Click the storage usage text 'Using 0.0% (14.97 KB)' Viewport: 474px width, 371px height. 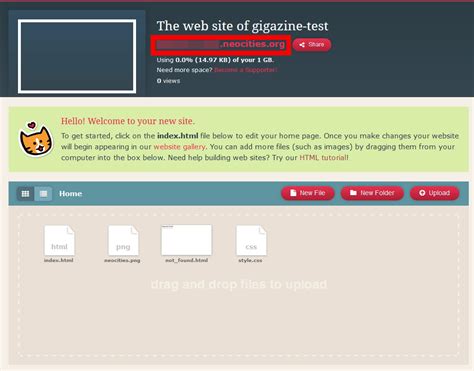tap(194, 60)
